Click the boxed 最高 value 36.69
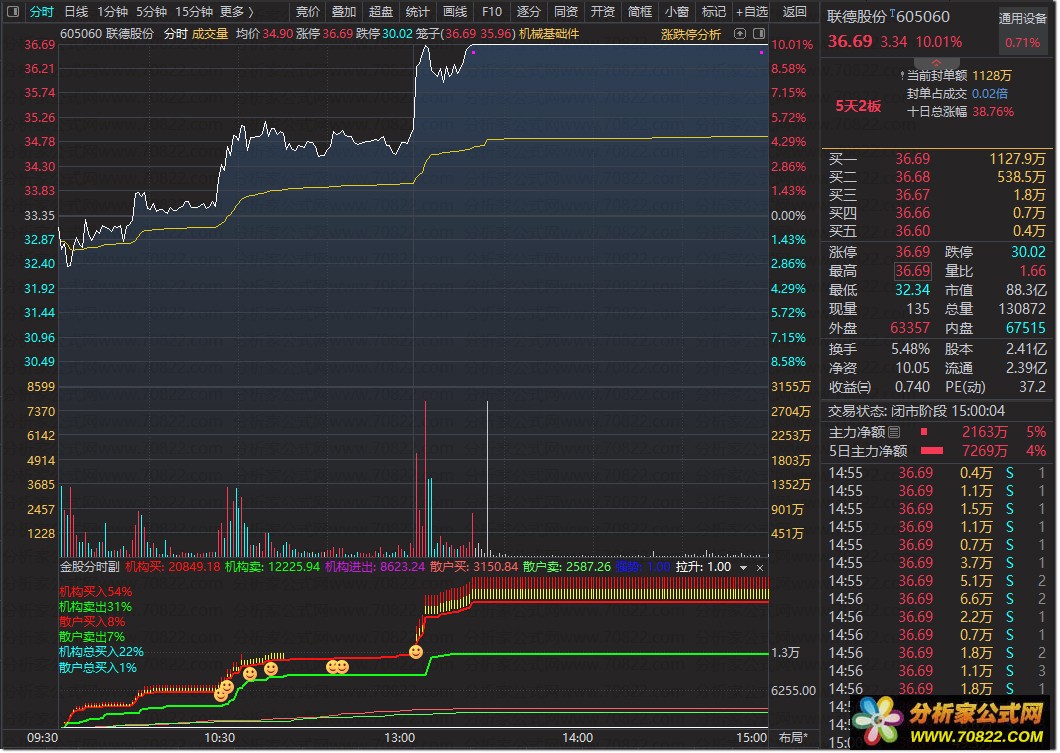Viewport: 1060px width, 753px height. pyautogui.click(x=913, y=271)
